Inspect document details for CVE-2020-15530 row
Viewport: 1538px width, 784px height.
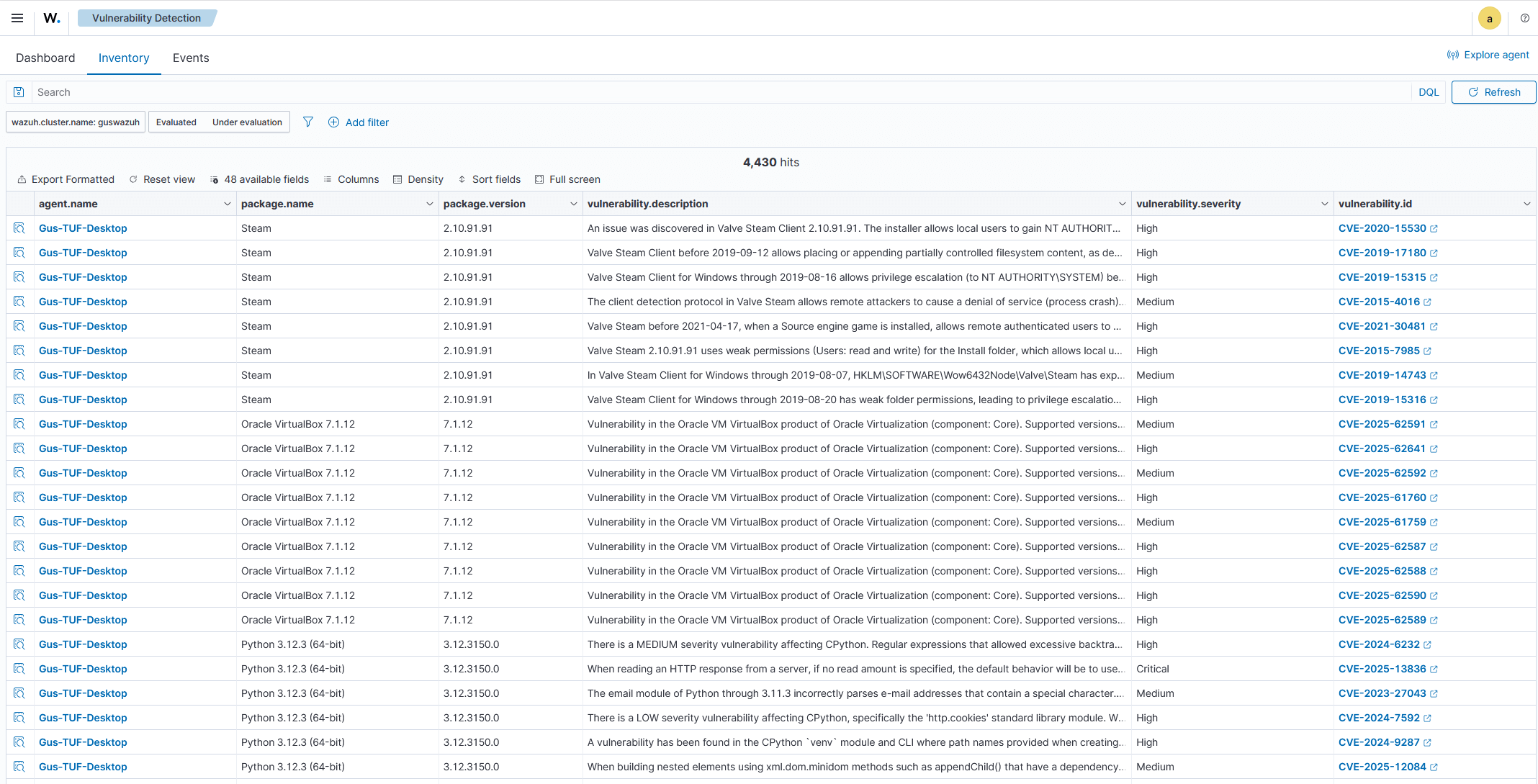pyautogui.click(x=19, y=228)
